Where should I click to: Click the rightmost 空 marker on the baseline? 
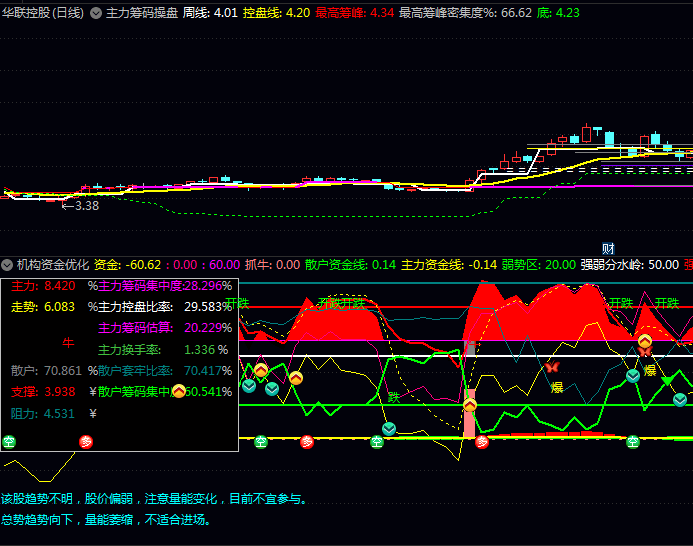tap(633, 442)
